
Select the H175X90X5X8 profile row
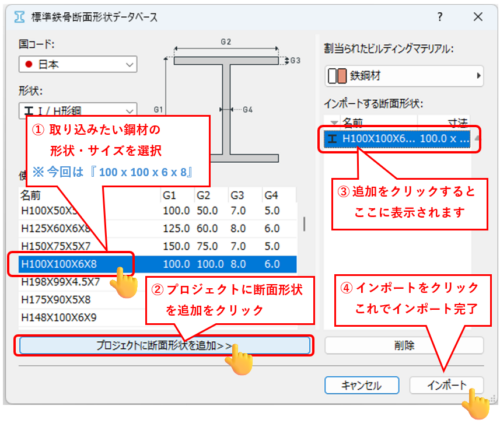point(158,300)
